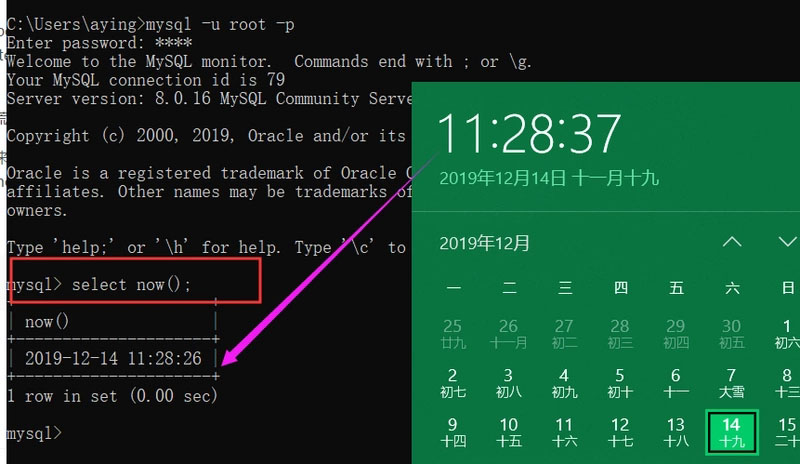Select December 5 初十 in calendar
Viewport: 800px width, 464px height.
coord(620,383)
